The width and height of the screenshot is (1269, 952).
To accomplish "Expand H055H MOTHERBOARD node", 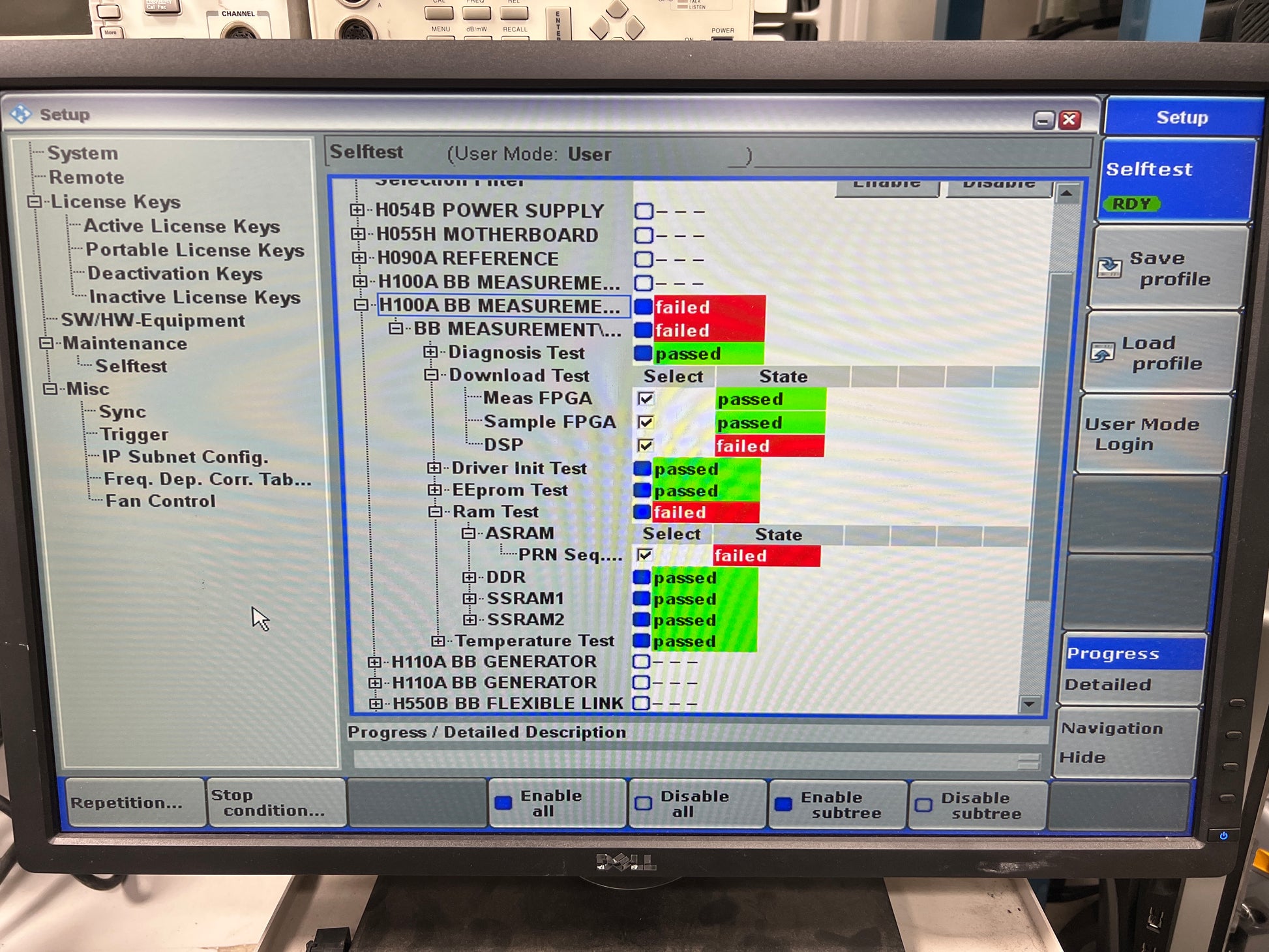I will (x=358, y=234).
